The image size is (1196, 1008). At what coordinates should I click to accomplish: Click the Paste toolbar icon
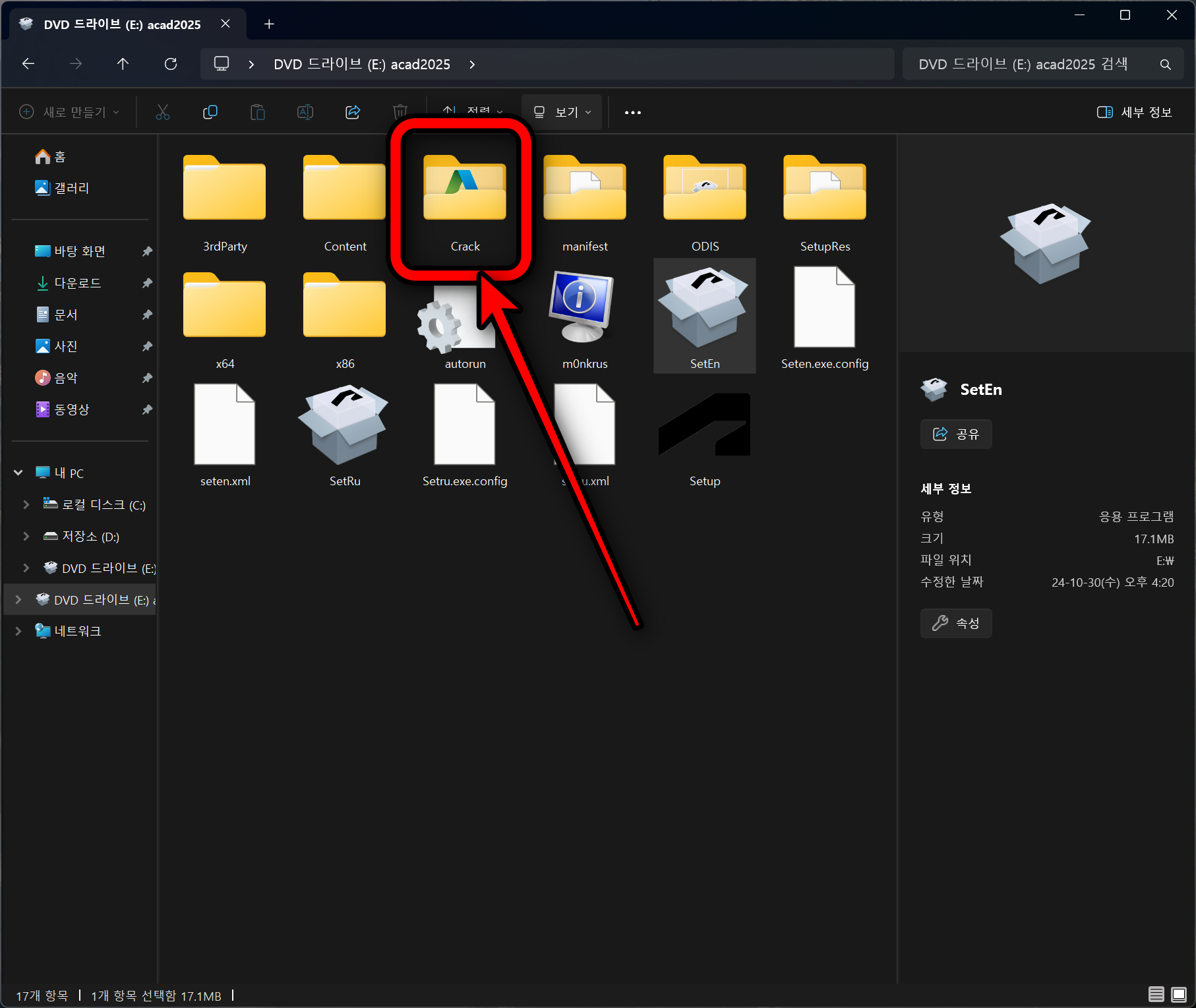[x=258, y=112]
